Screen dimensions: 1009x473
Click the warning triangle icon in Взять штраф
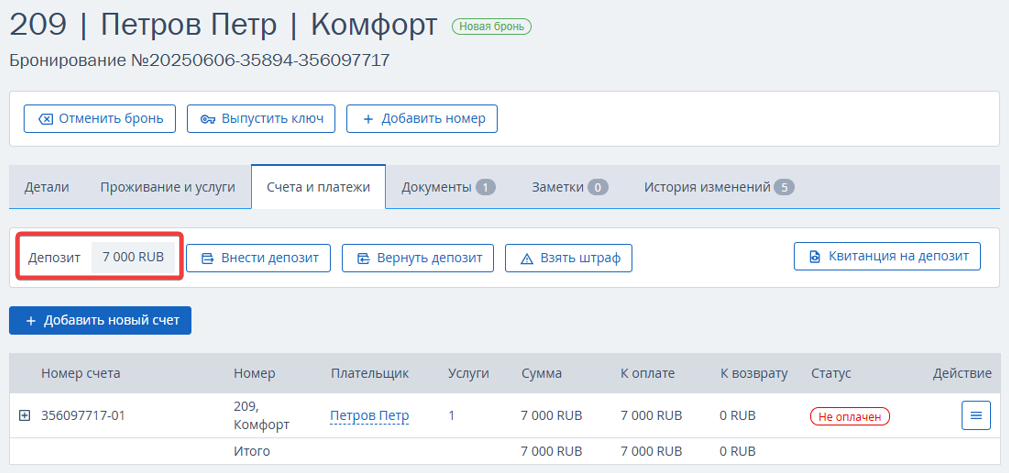[x=527, y=259]
